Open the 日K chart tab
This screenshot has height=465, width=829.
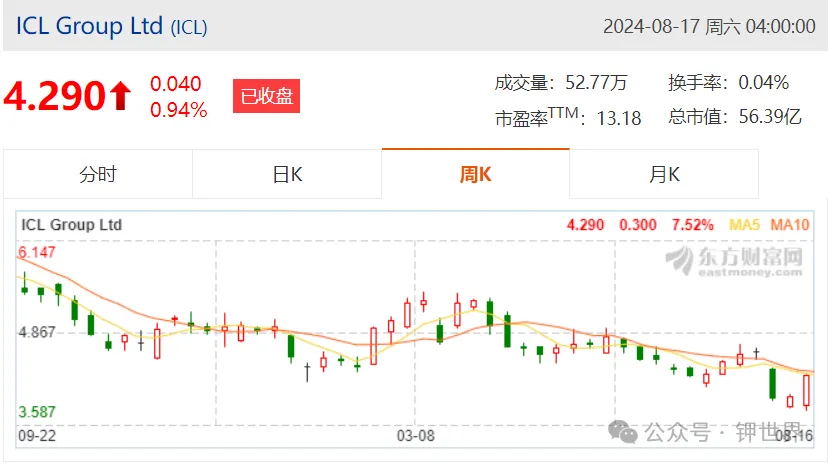(x=287, y=174)
